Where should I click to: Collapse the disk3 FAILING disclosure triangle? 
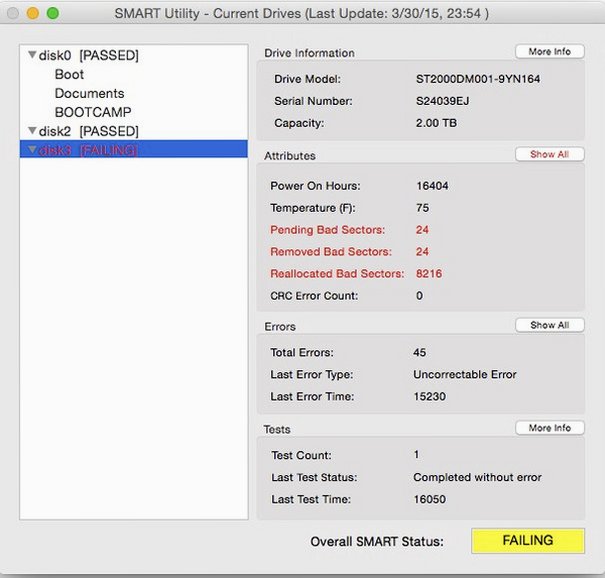pyautogui.click(x=32, y=149)
